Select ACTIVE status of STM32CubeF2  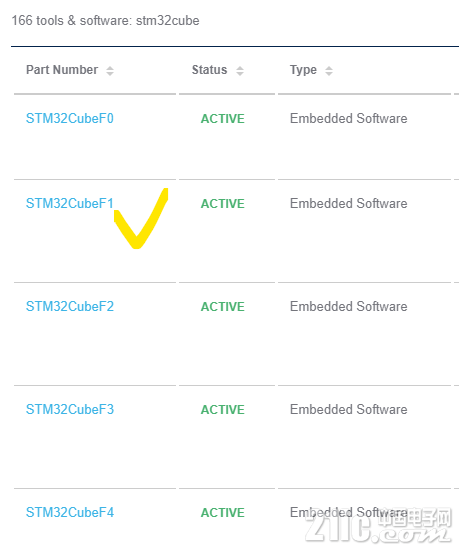[x=222, y=307]
